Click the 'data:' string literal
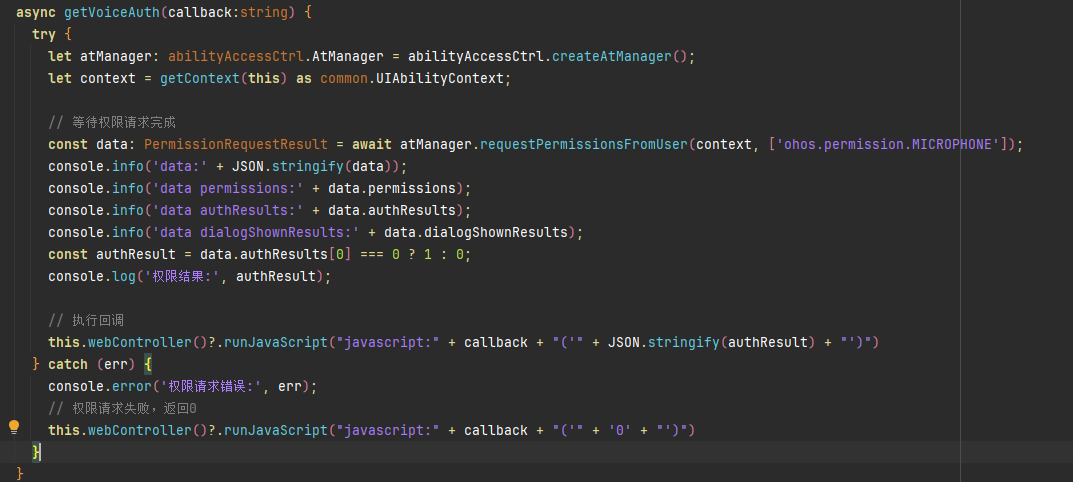The width and height of the screenshot is (1073, 482). click(180, 166)
